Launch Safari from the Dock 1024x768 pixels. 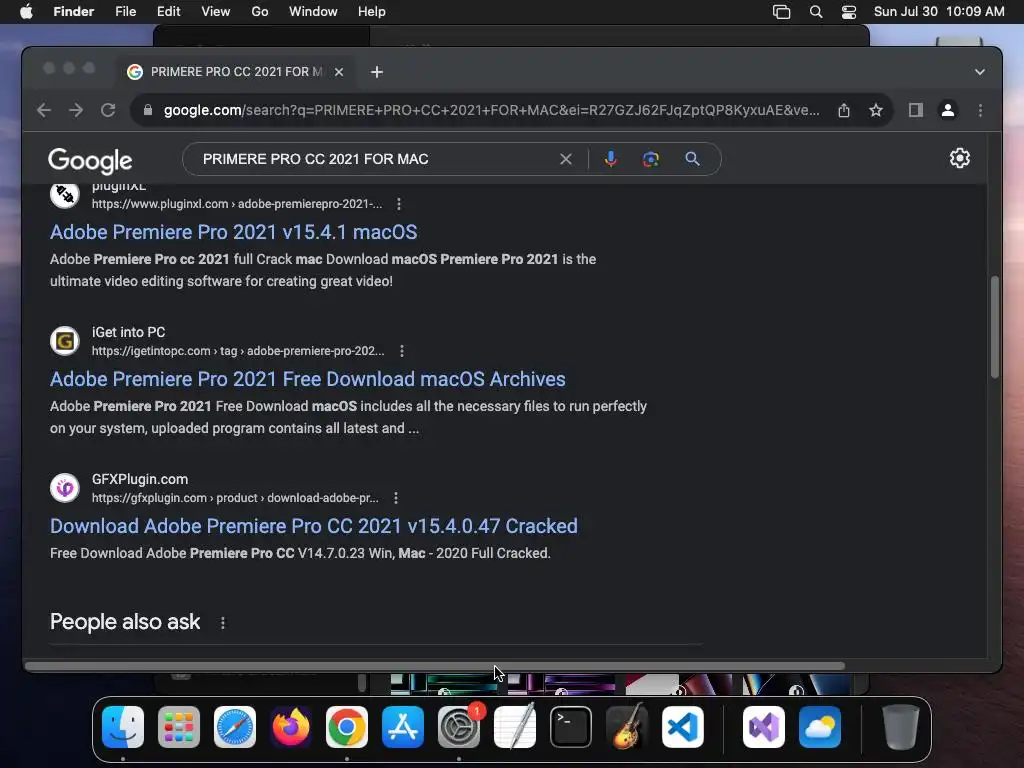(x=235, y=727)
